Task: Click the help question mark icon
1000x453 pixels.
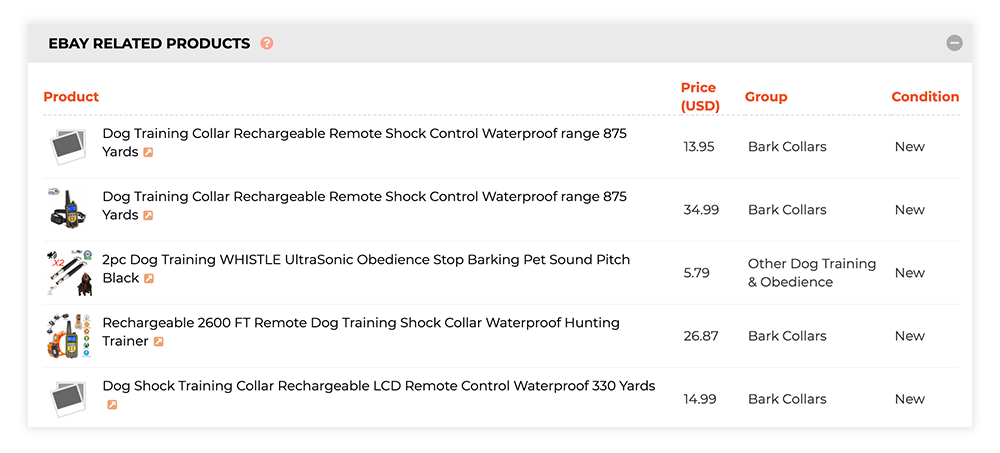Action: [267, 43]
